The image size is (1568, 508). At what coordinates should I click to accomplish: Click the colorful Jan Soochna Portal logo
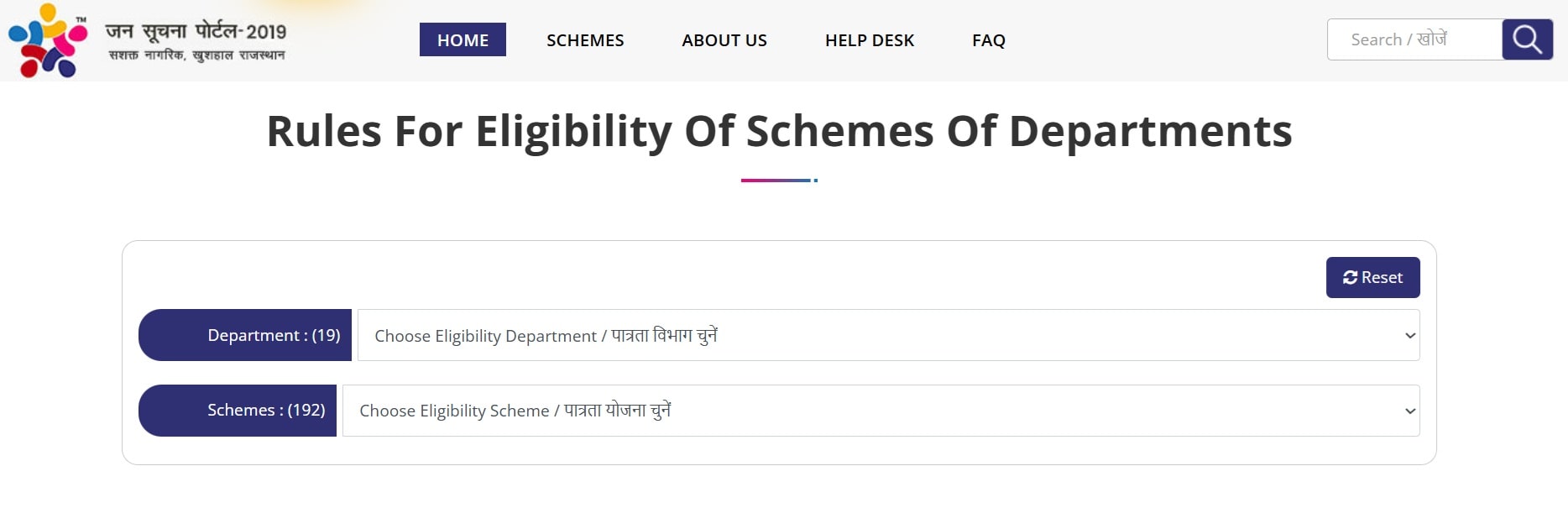tap(48, 40)
